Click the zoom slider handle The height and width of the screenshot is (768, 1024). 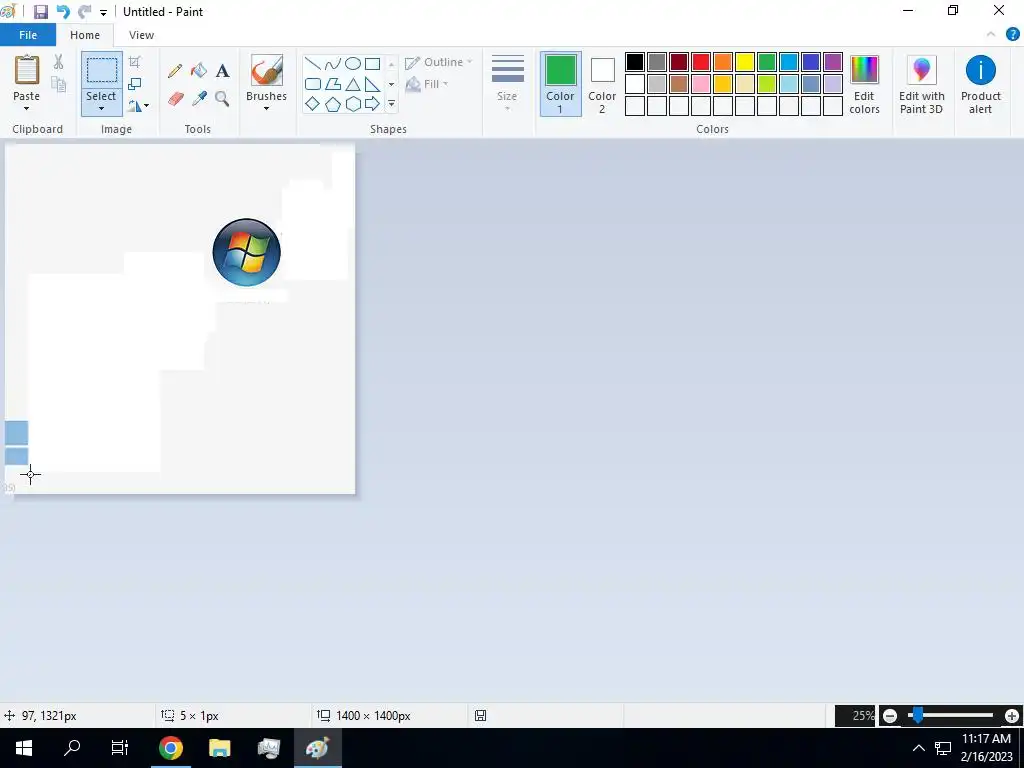pos(918,716)
